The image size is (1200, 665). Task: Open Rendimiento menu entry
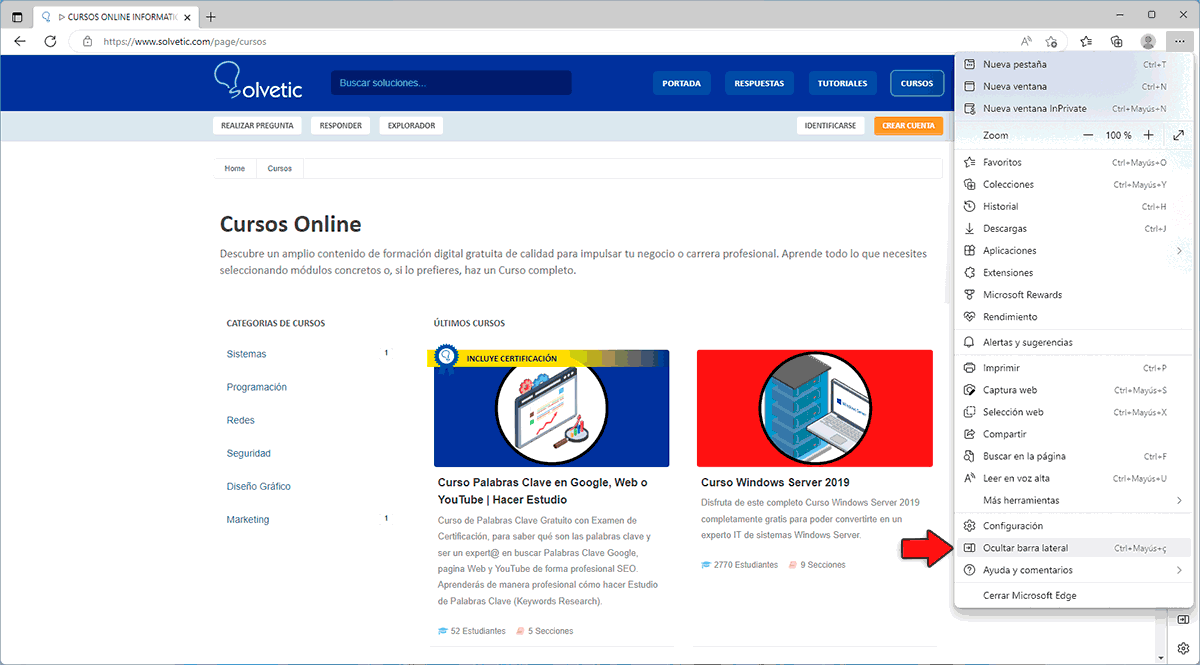tap(1073, 316)
